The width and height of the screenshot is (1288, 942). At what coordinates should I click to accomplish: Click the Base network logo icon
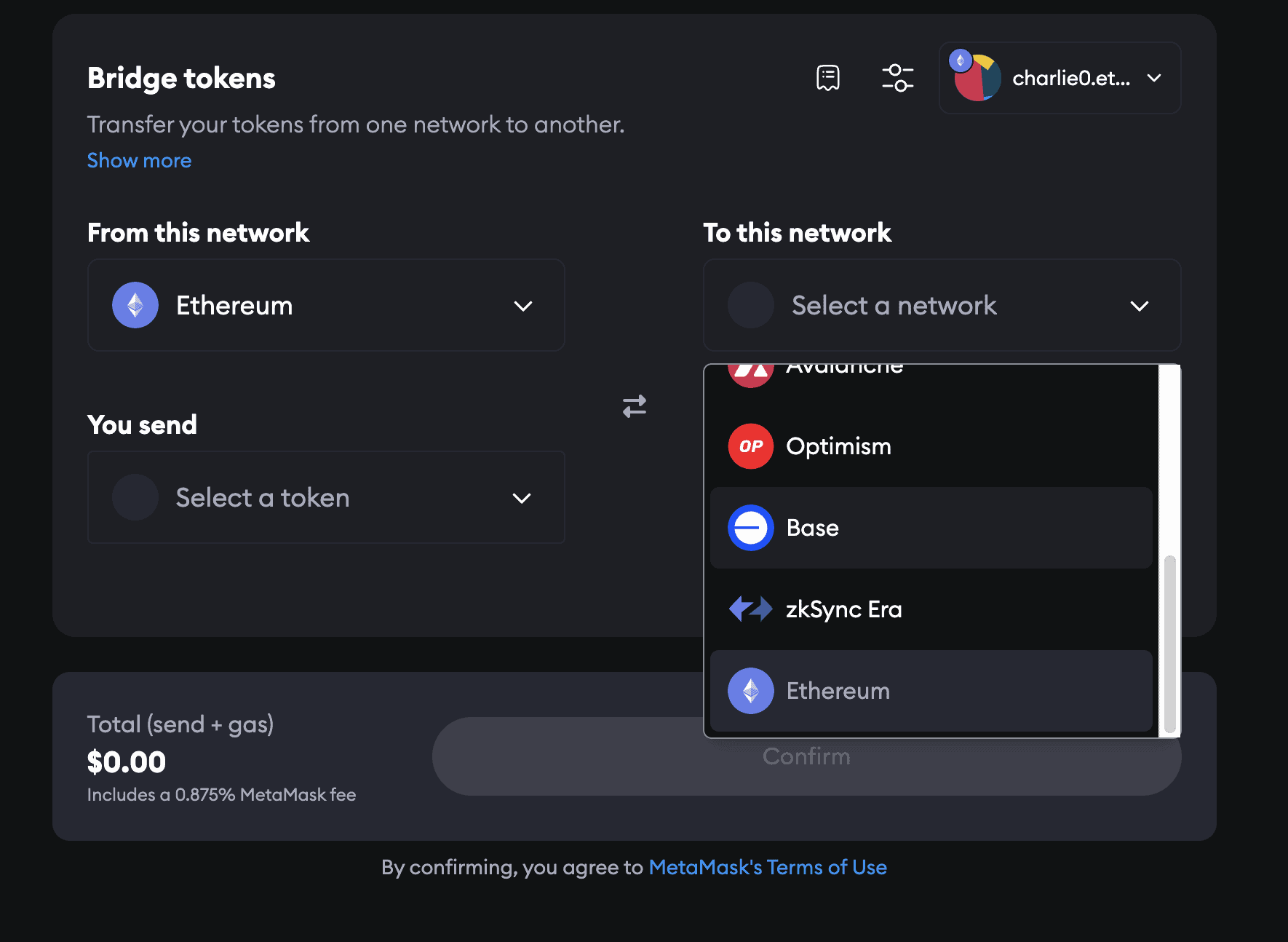coord(750,528)
